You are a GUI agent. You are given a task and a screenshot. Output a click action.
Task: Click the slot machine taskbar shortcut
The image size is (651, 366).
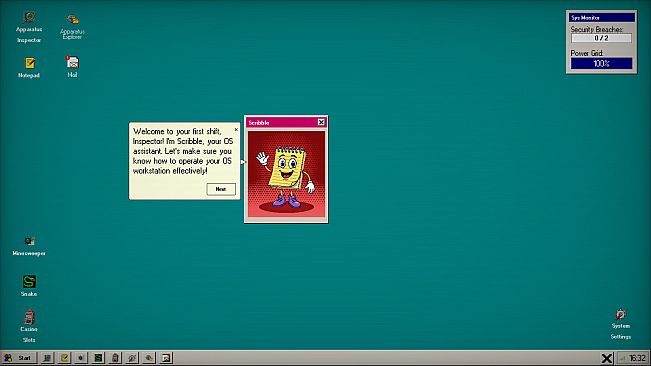point(115,358)
